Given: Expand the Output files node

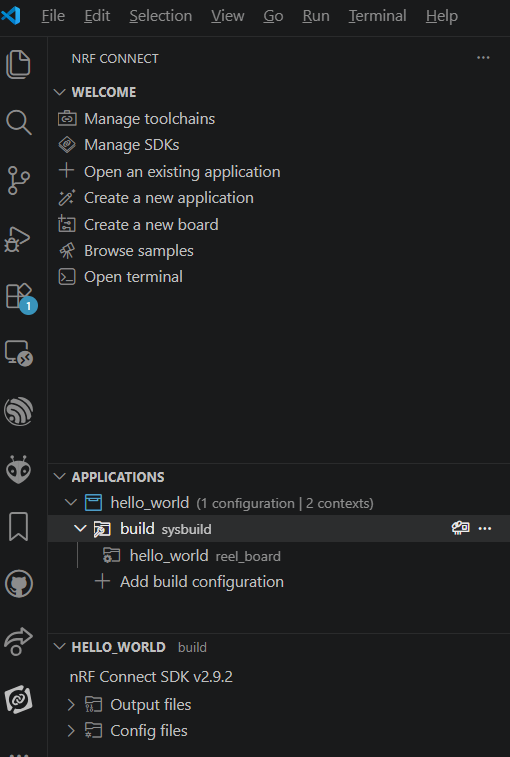Looking at the screenshot, I should (71, 705).
